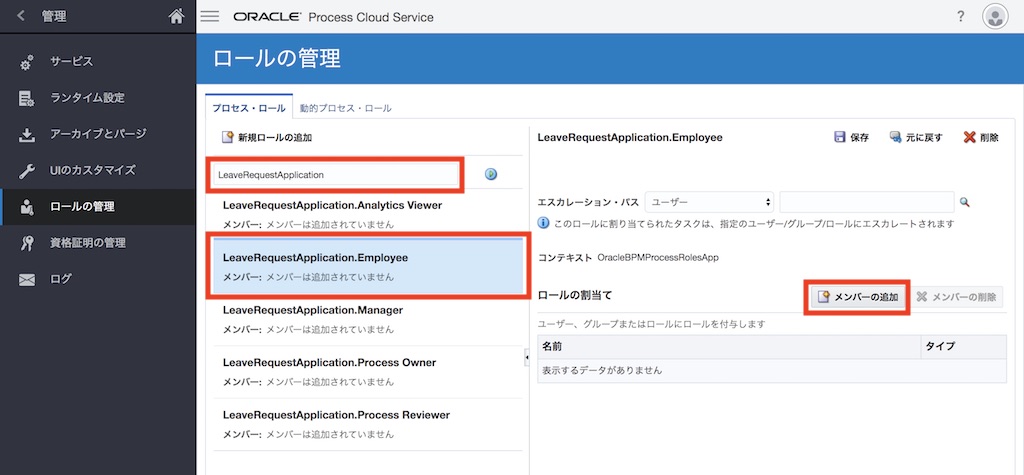The height and width of the screenshot is (475, 1024).
Task: Click 新規ロールの追加 link
Action: point(266,137)
